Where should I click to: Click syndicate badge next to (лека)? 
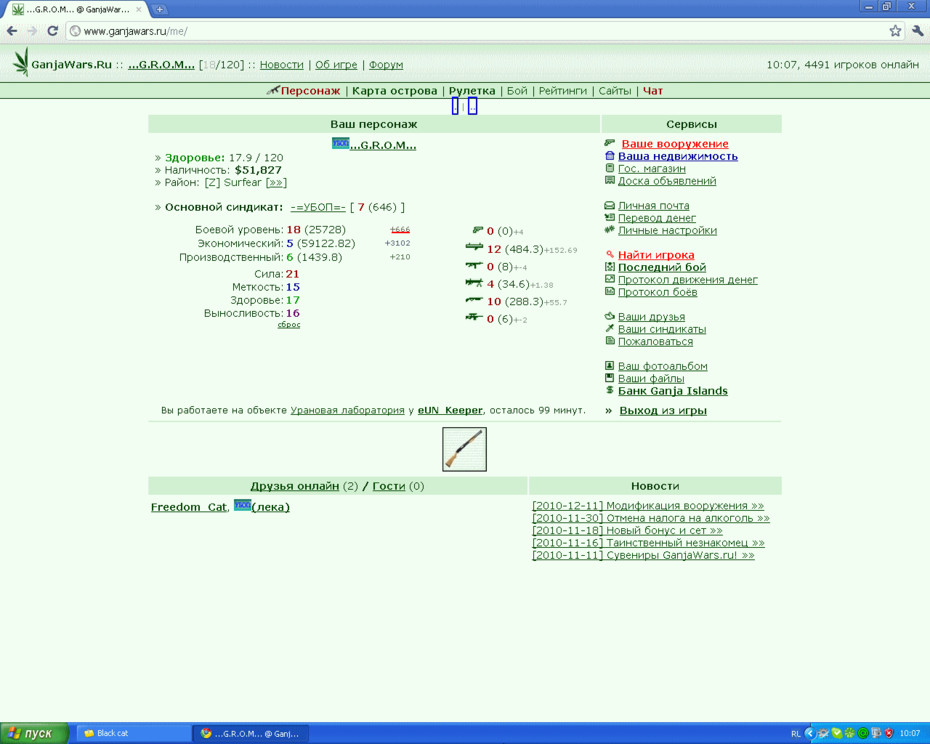coord(243,505)
